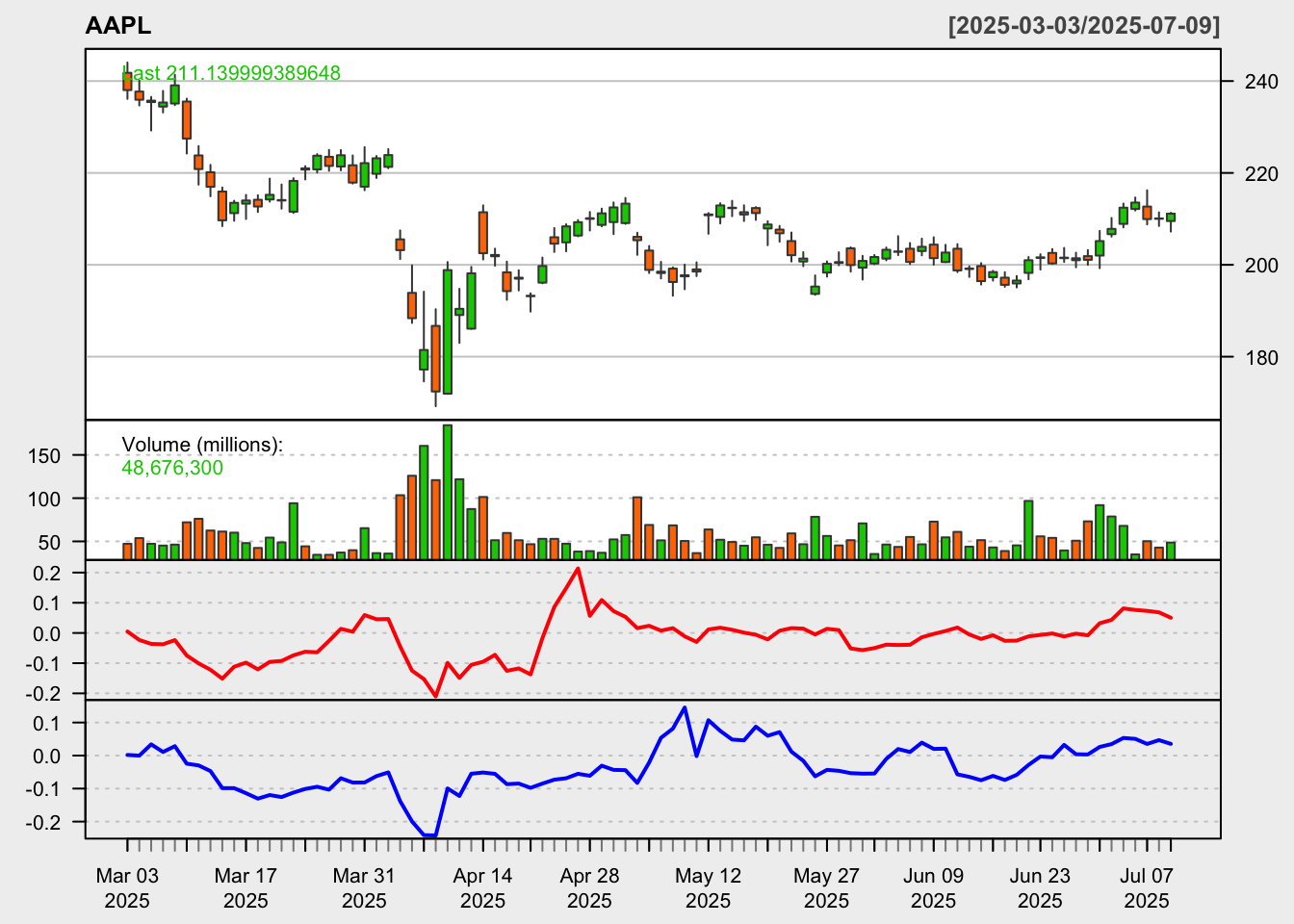Click the Jun 09 2025 date label
This screenshot has width=1294, height=924.
pyautogui.click(x=933, y=888)
